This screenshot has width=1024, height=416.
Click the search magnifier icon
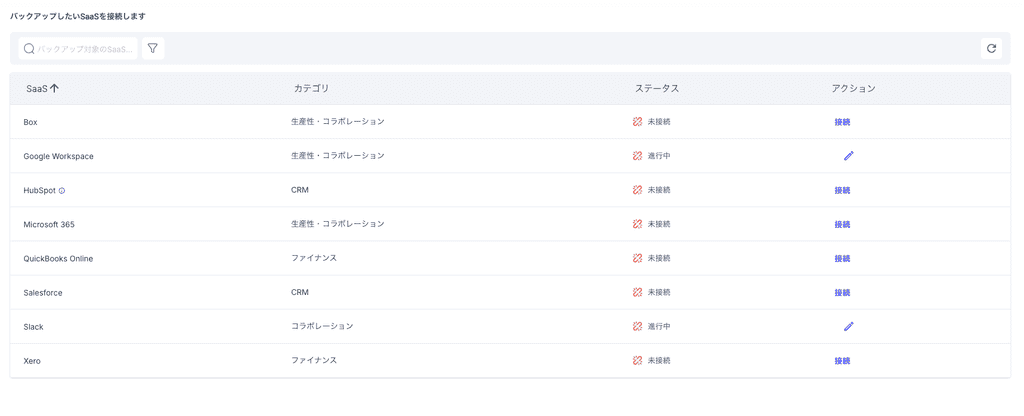(29, 48)
